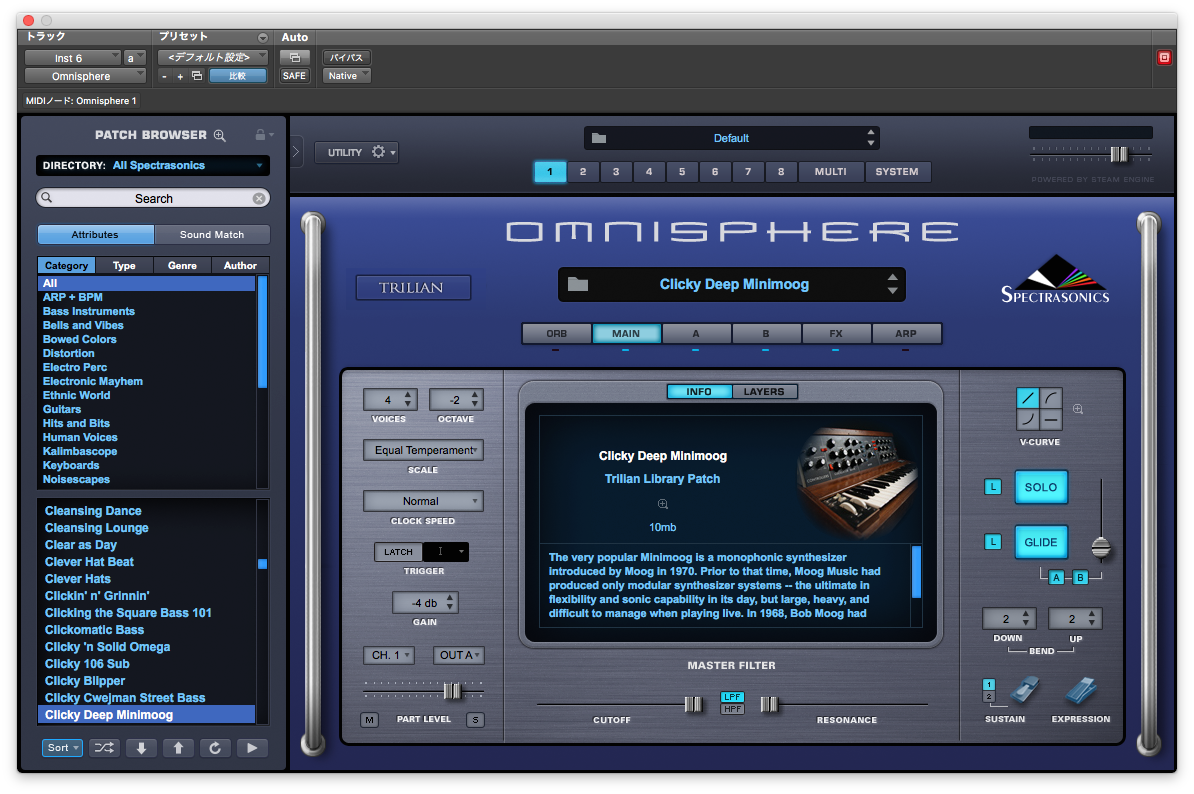
Task: Open the Pro Tools preset library icon
Action: 196,75
